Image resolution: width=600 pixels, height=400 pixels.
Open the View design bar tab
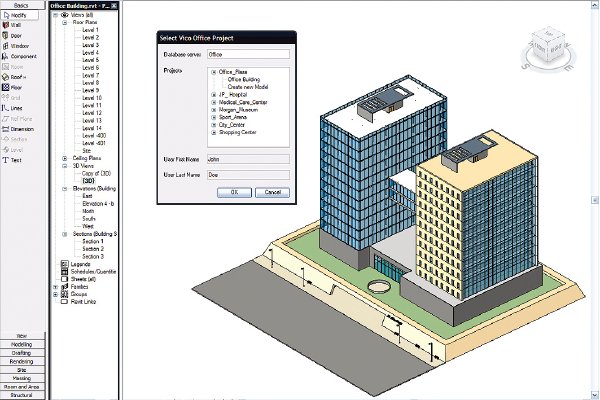tap(22, 336)
